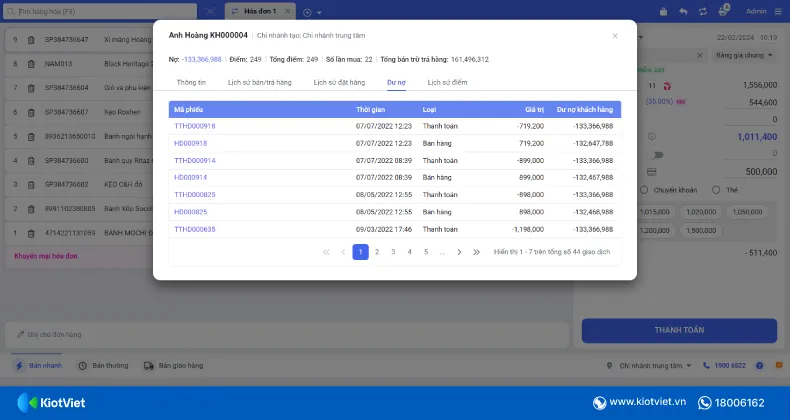
Task: Jump to last page of transactions
Action: tap(476, 252)
